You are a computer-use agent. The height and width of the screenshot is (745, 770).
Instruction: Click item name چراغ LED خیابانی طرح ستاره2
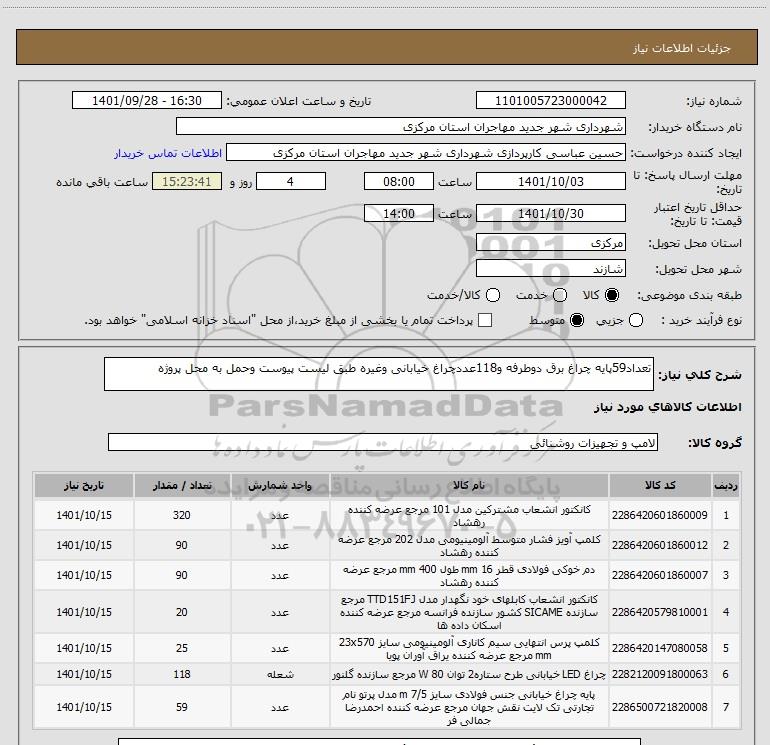click(x=469, y=674)
